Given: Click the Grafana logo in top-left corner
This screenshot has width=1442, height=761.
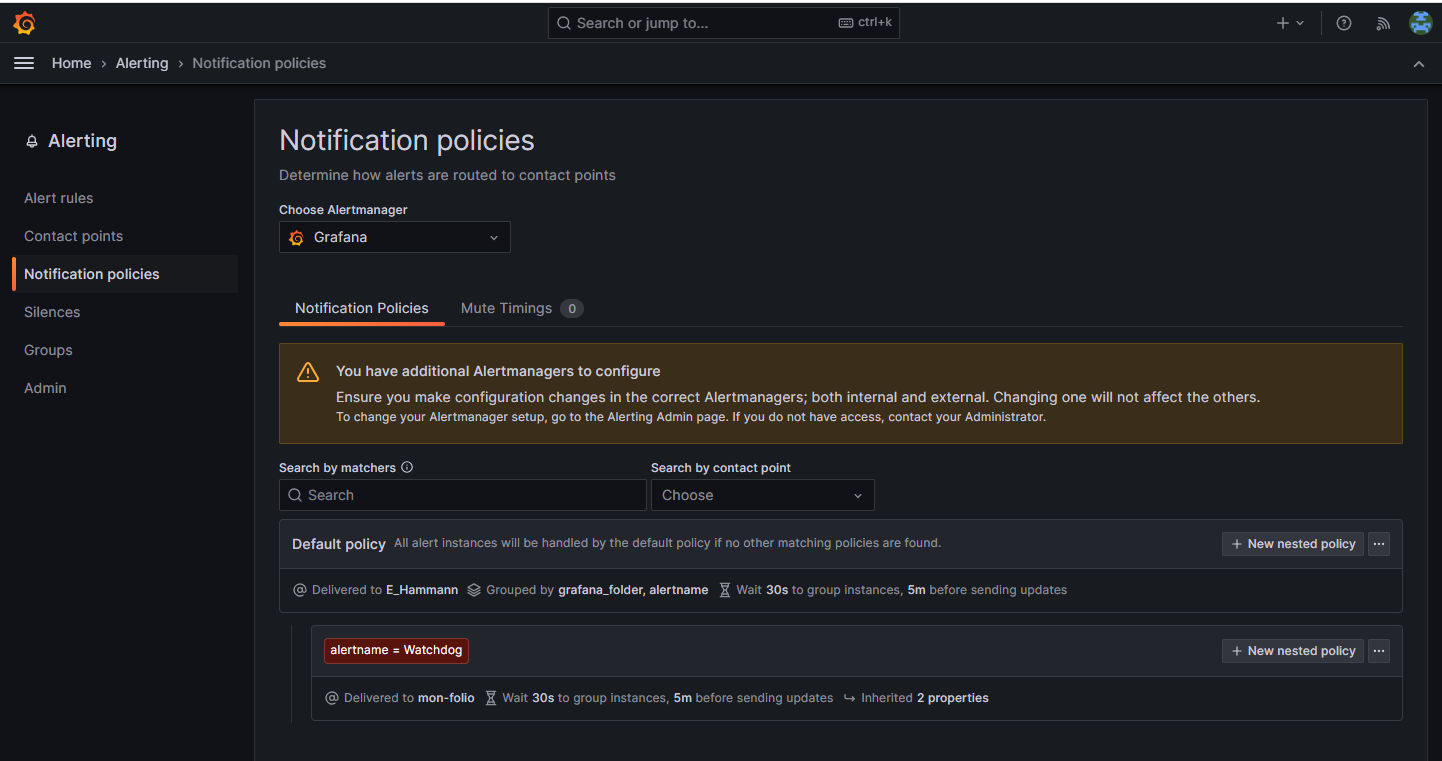Looking at the screenshot, I should click(23, 22).
